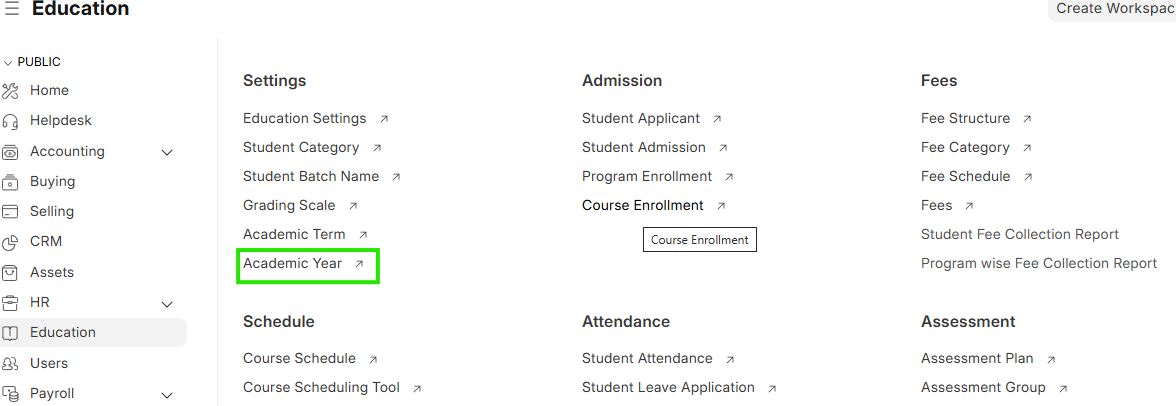
Task: Click the Home tools icon
Action: [11, 91]
